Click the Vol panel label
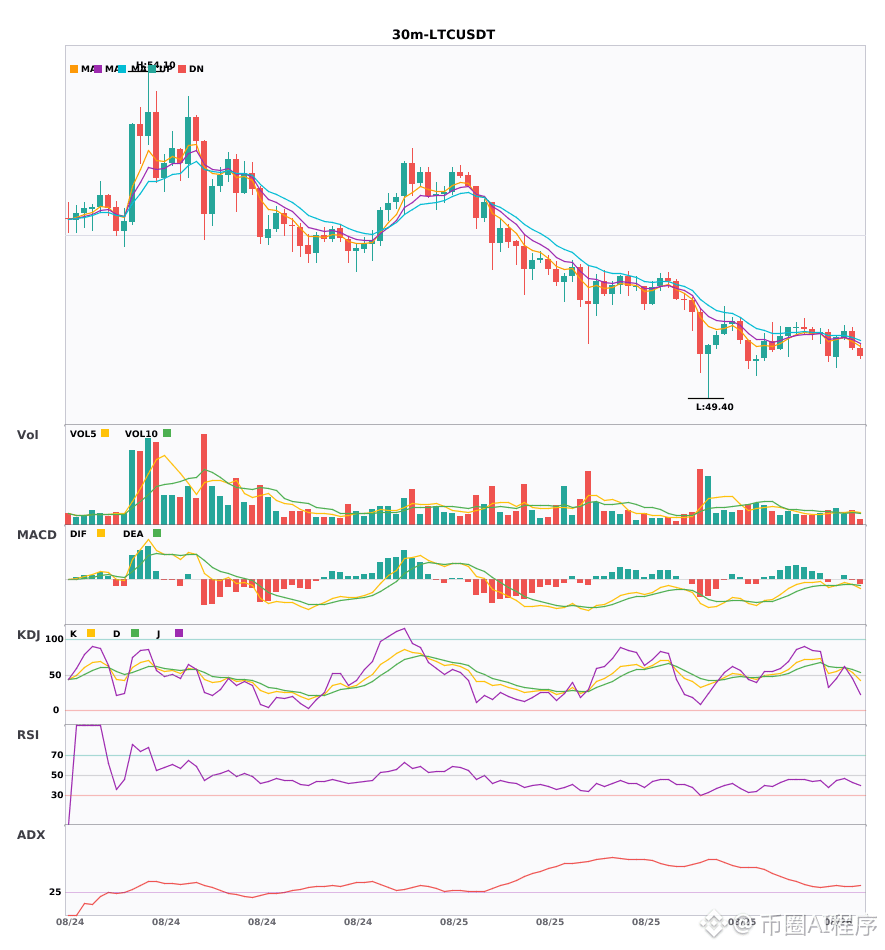 [x=27, y=435]
